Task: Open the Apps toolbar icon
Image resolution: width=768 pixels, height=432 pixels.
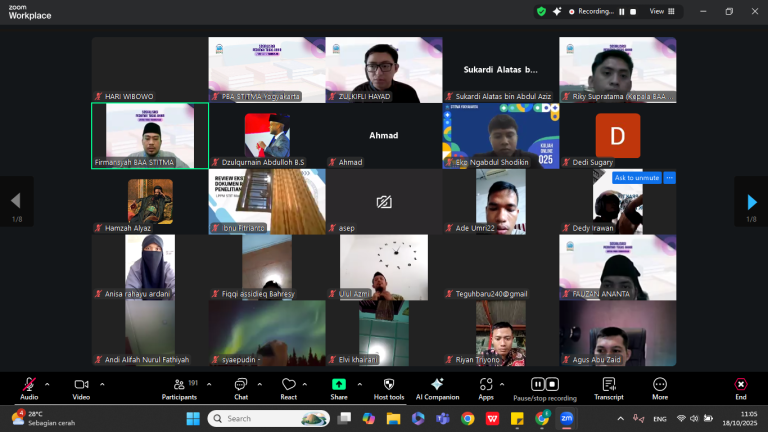Action: (486, 385)
